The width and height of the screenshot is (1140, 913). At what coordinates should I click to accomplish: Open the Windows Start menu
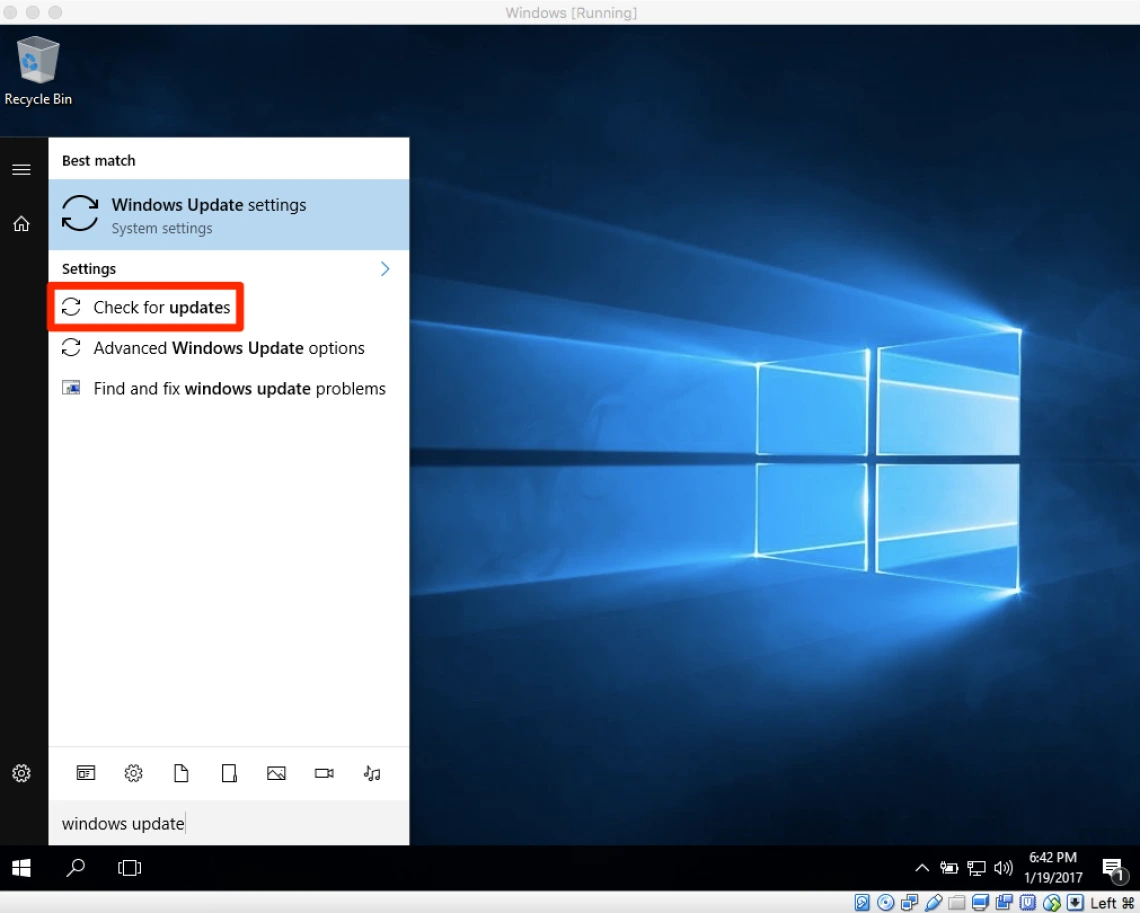point(21,868)
